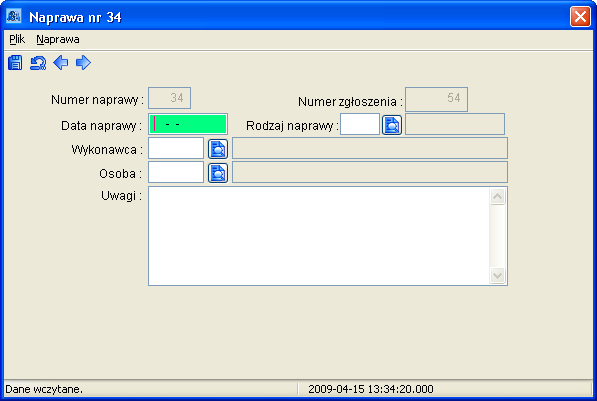Open the Naprawa menu
Screen dimensions: 597x401
coord(58,39)
